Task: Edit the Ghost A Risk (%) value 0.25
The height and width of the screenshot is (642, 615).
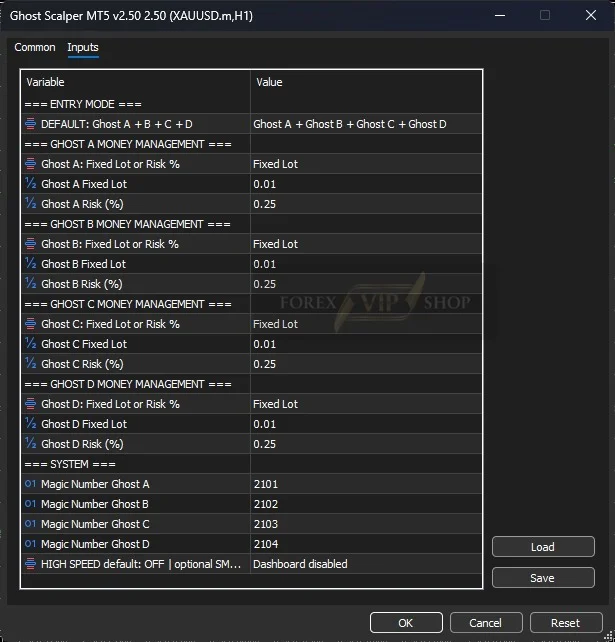Action: (366, 204)
